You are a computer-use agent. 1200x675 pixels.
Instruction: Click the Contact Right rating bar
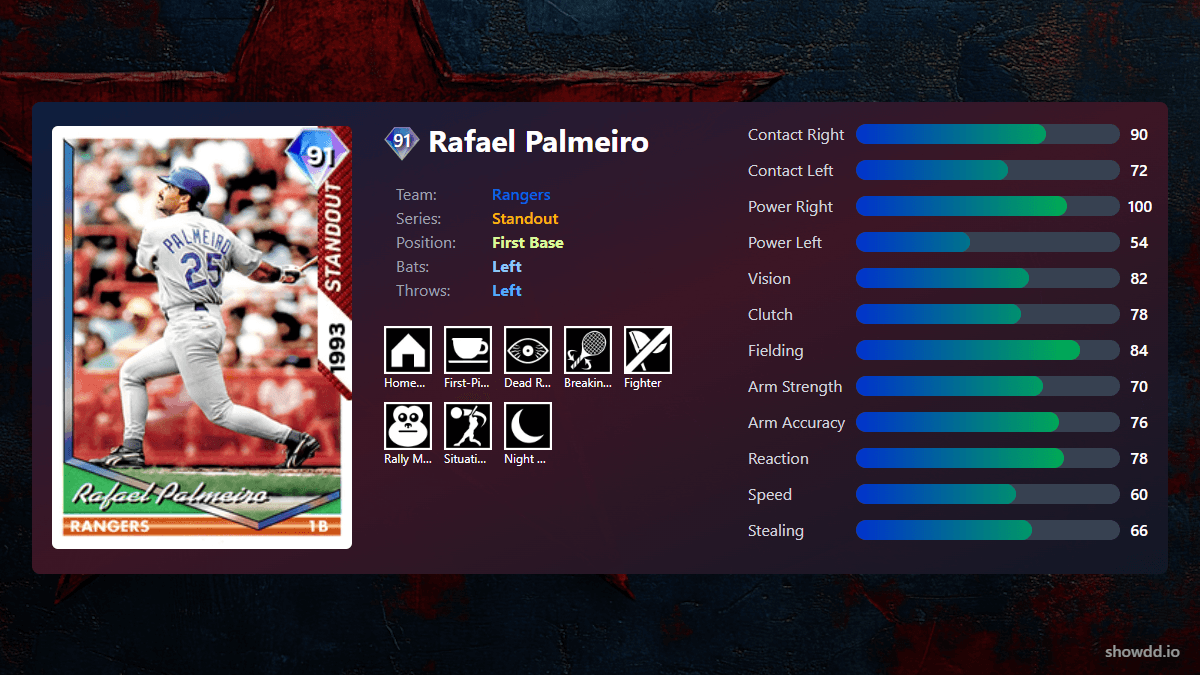click(x=988, y=134)
